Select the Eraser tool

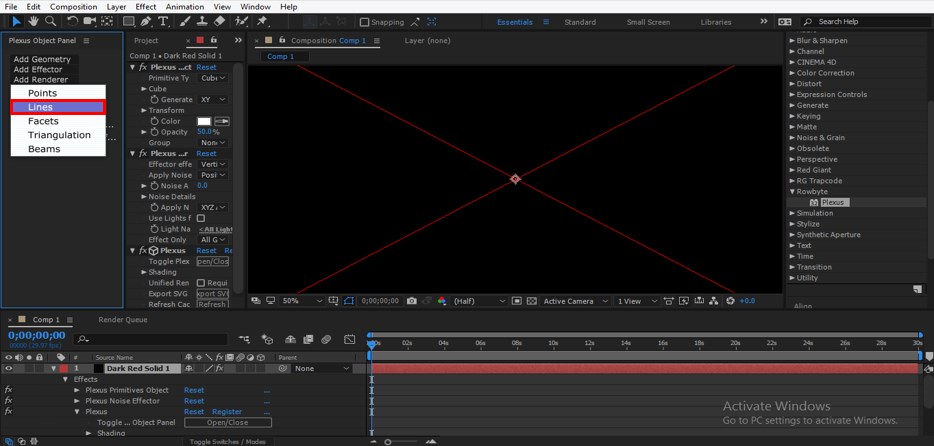(x=220, y=21)
